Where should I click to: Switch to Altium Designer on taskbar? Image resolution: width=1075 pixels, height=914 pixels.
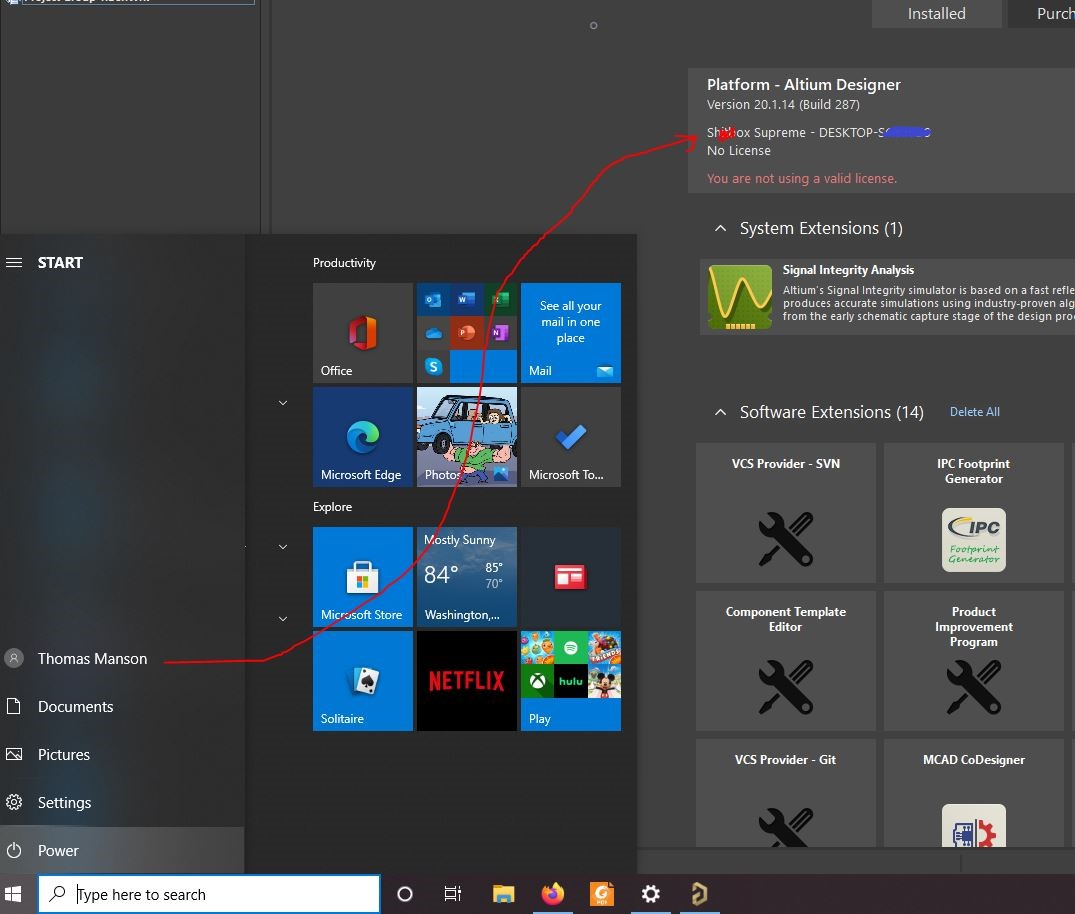699,894
